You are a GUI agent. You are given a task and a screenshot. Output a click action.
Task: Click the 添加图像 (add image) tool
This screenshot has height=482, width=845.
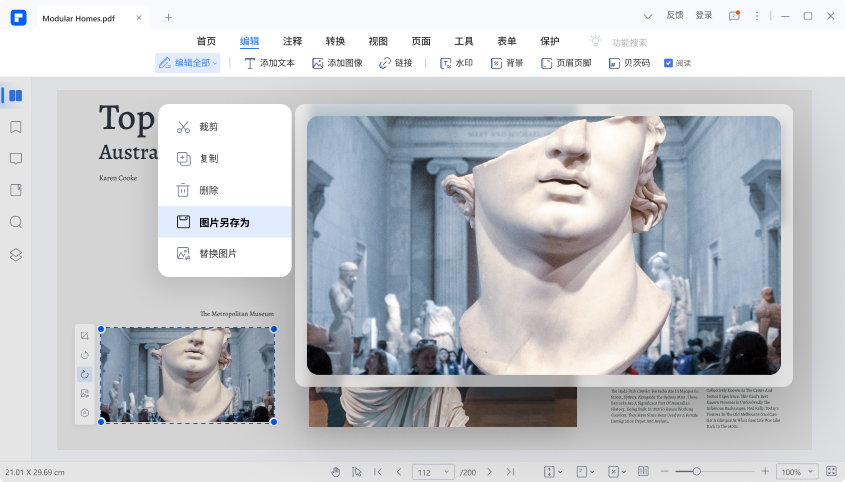click(x=336, y=63)
